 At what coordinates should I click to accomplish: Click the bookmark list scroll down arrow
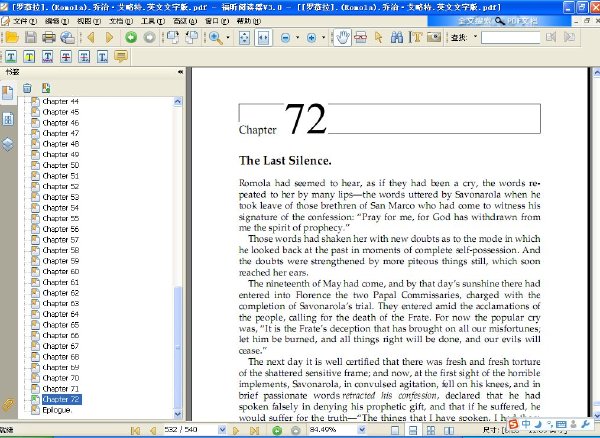click(178, 414)
